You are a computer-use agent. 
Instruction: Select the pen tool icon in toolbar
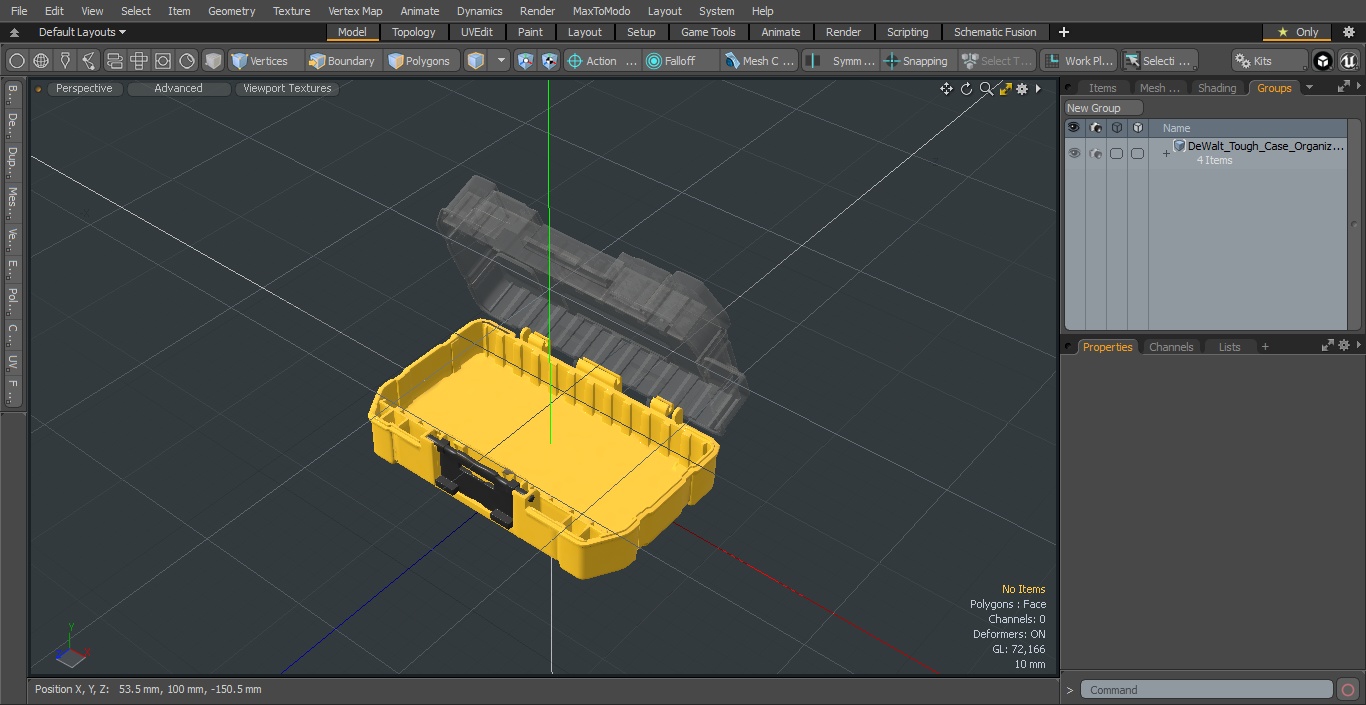coord(65,61)
